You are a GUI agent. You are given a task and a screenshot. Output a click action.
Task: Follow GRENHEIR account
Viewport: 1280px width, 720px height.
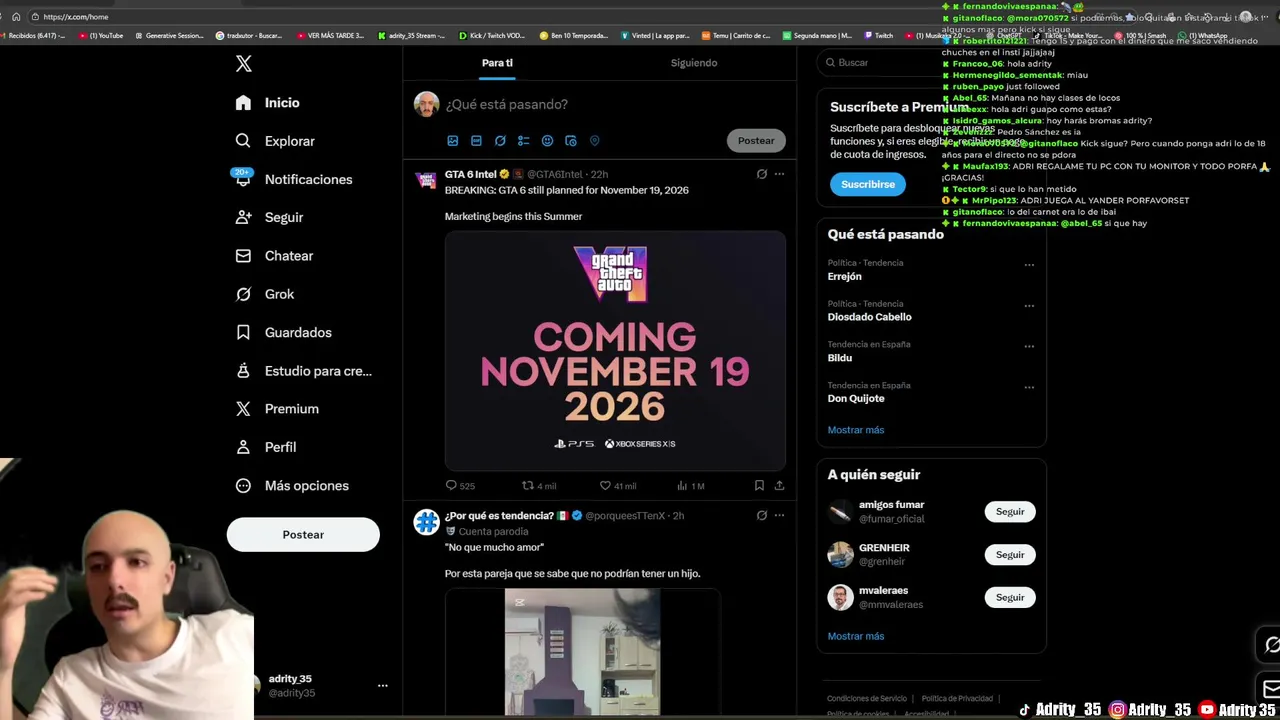(1010, 555)
